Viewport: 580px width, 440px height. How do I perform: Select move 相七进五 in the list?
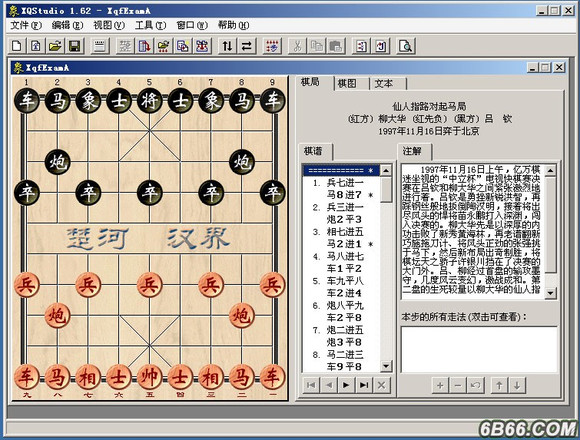click(345, 232)
